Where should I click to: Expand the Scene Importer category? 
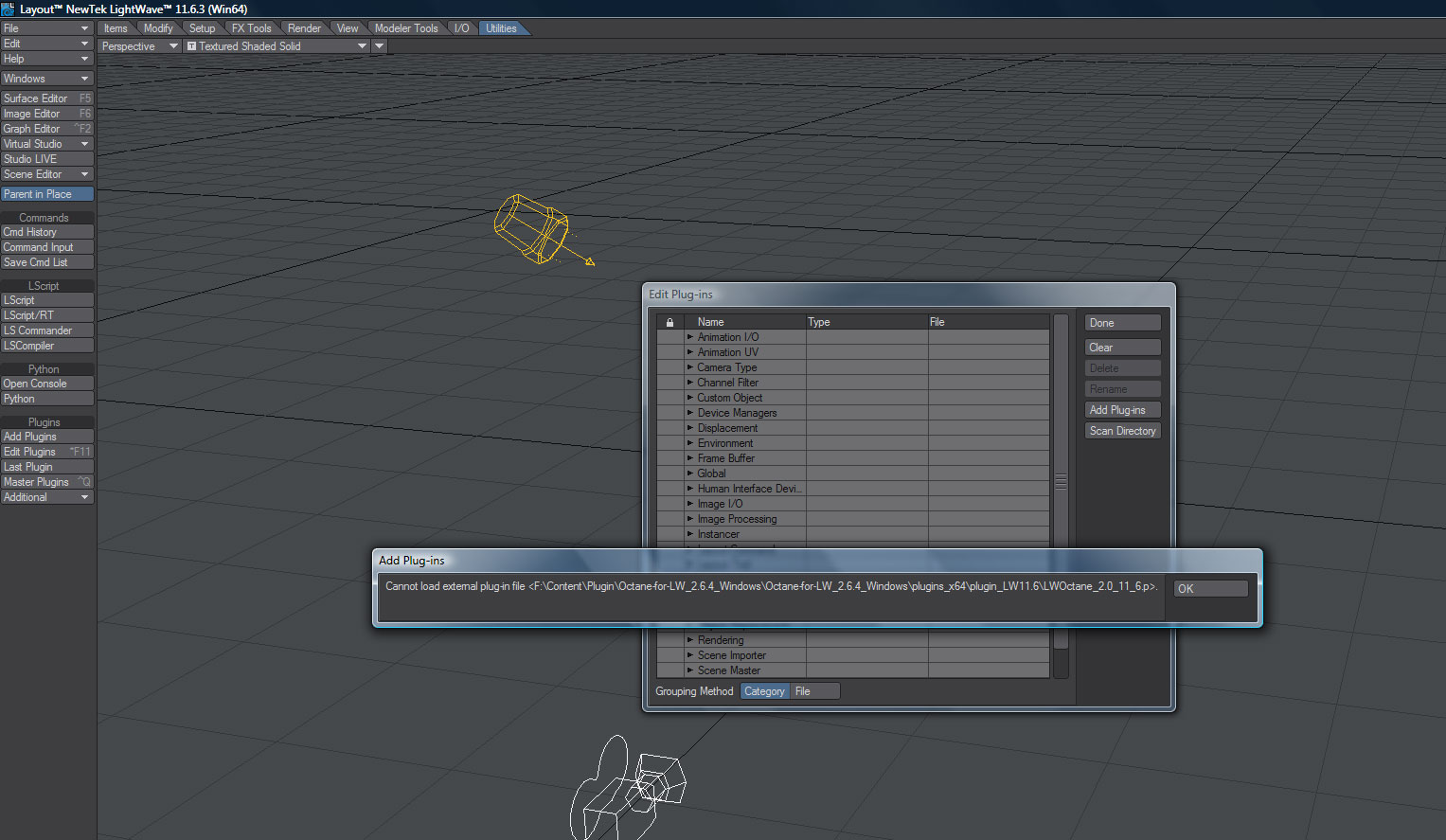click(690, 655)
